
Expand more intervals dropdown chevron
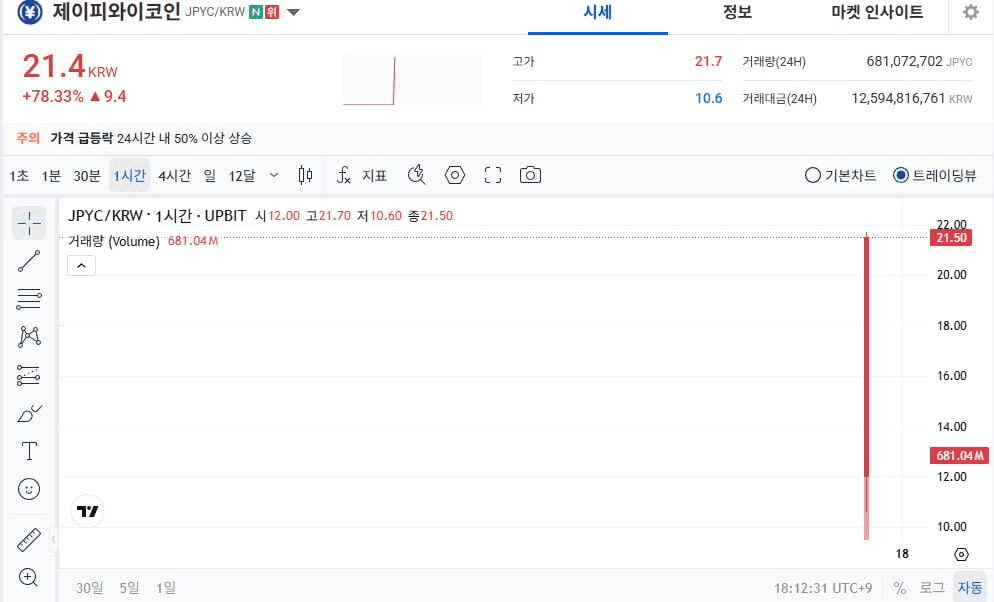click(x=274, y=176)
